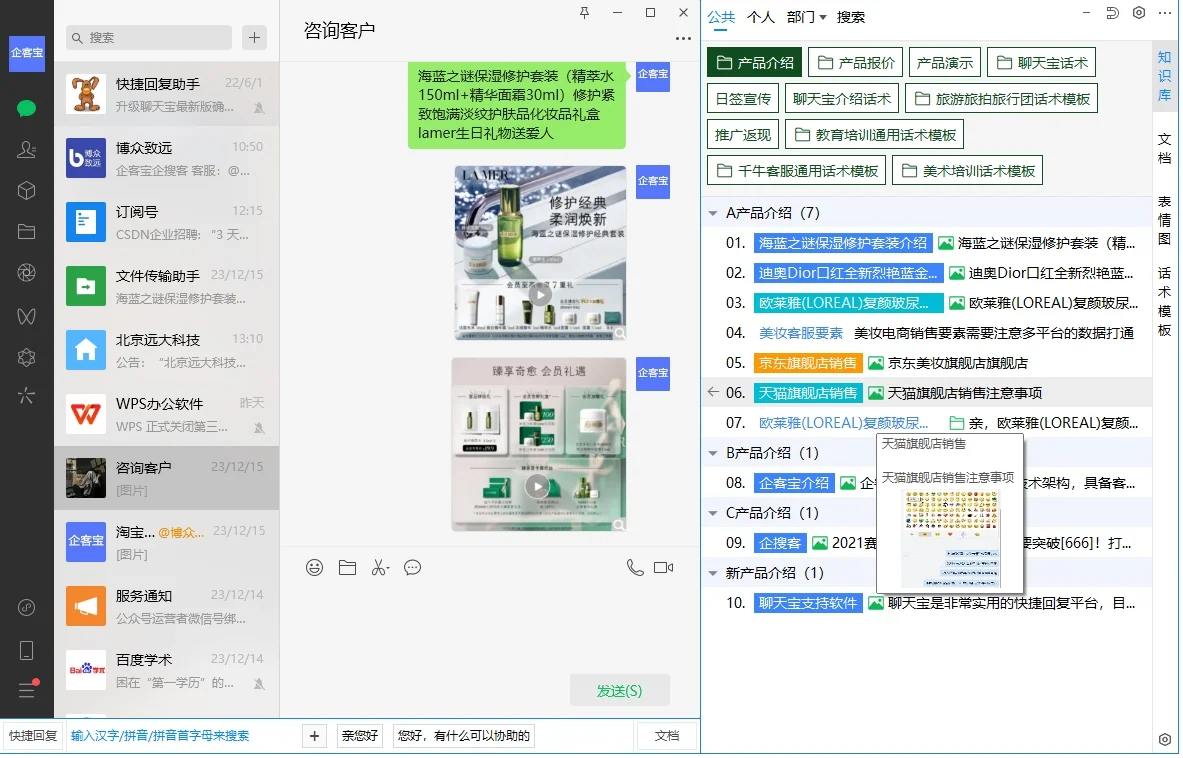This screenshot has width=1183, height=758.
Task: Open 千牛客服通用话术模板 folder
Action: [798, 171]
